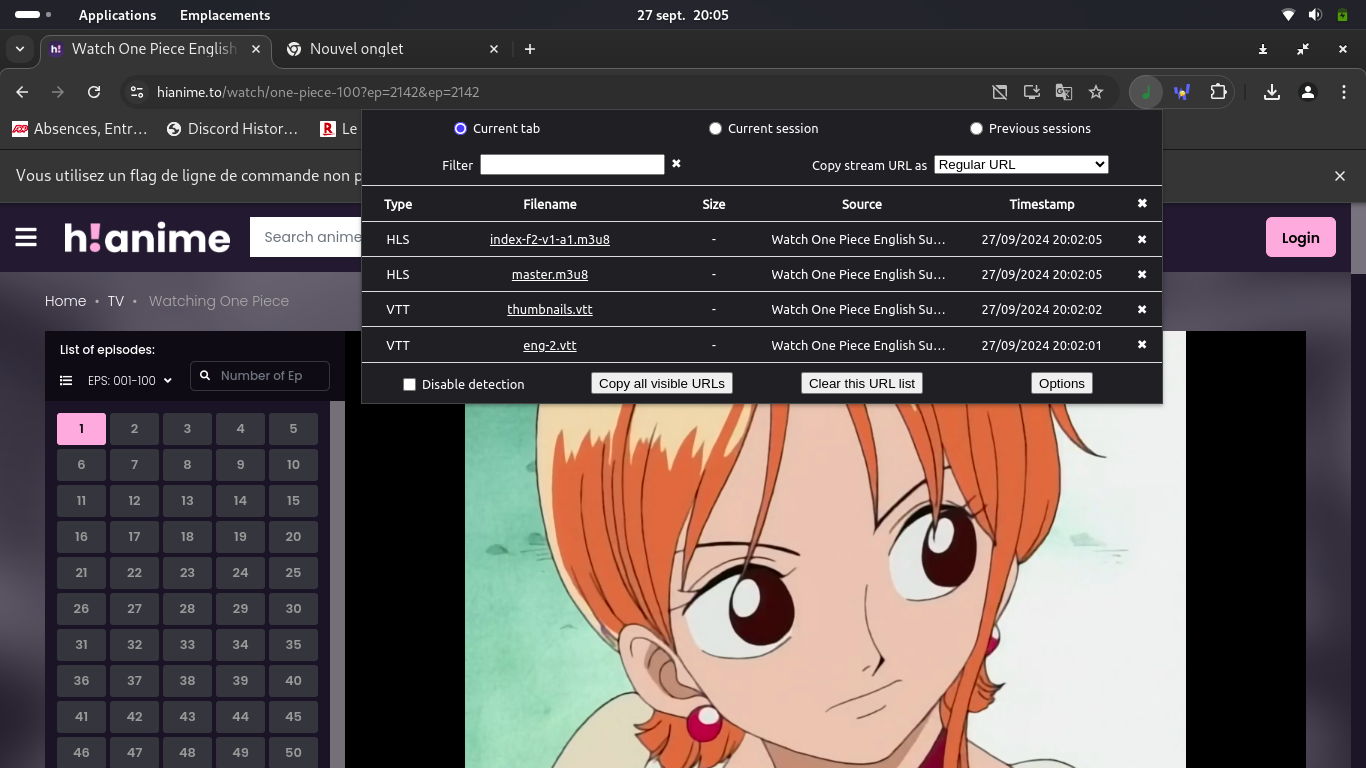Open the master.m3u8 link
Screen dimensions: 1366x768
(x=550, y=274)
